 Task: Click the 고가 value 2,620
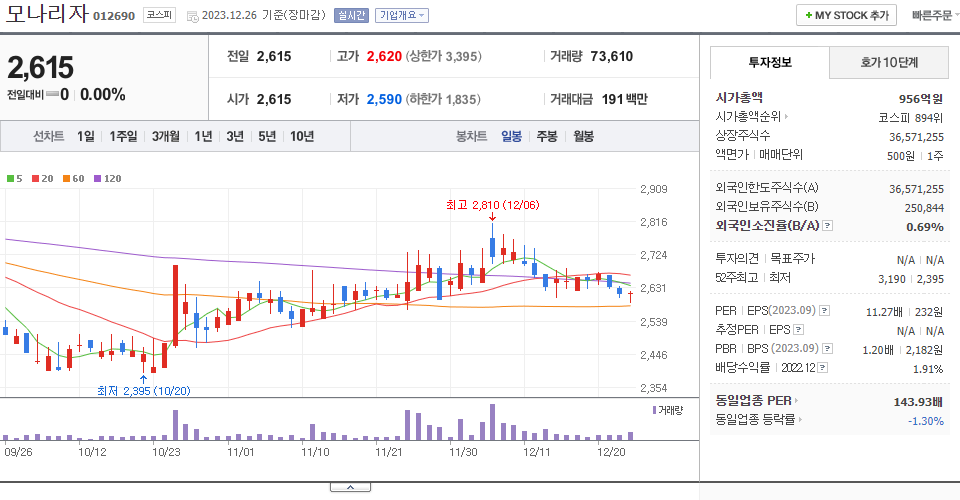(384, 56)
